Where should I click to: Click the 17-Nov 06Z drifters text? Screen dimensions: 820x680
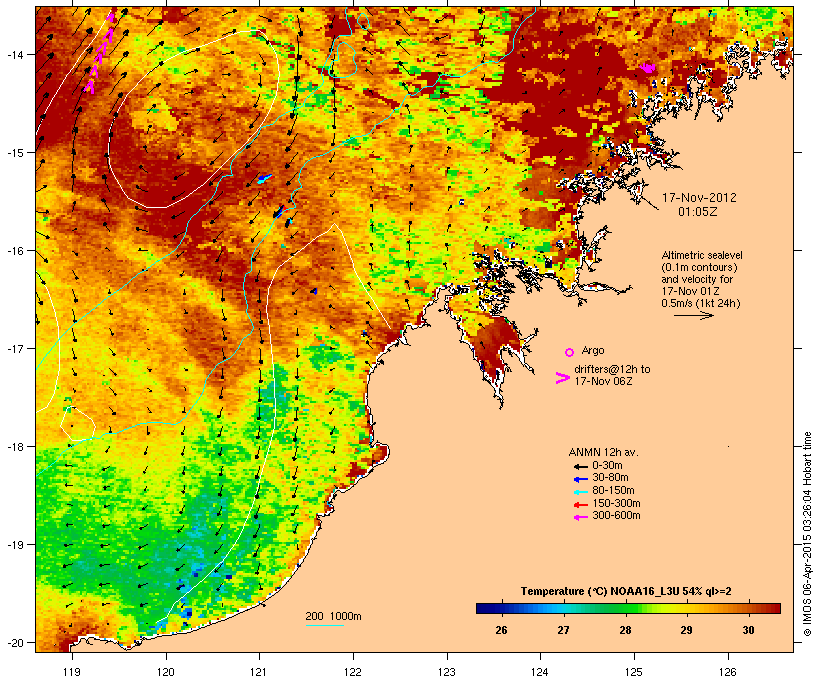tap(603, 381)
